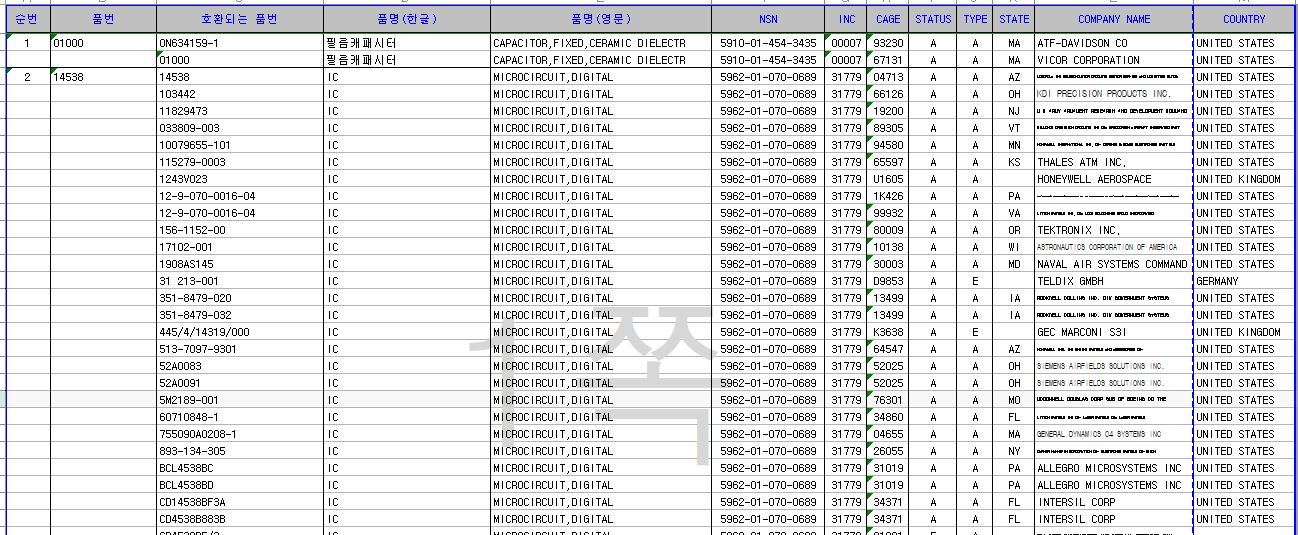Click company cell GEC MARCONI S3I
The width and height of the screenshot is (1298, 535).
[1114, 332]
